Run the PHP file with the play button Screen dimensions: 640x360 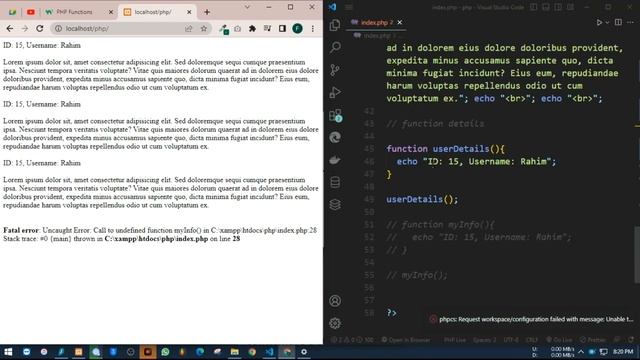(x=599, y=22)
